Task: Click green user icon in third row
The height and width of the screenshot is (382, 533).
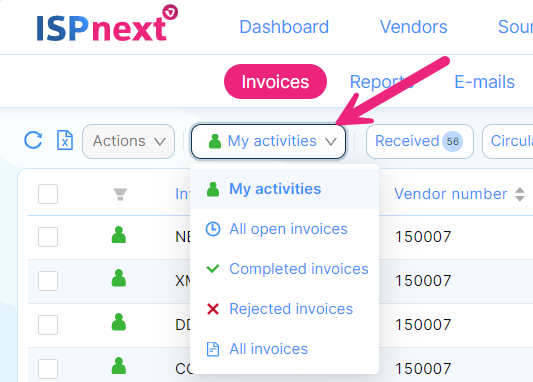Action: tap(119, 322)
